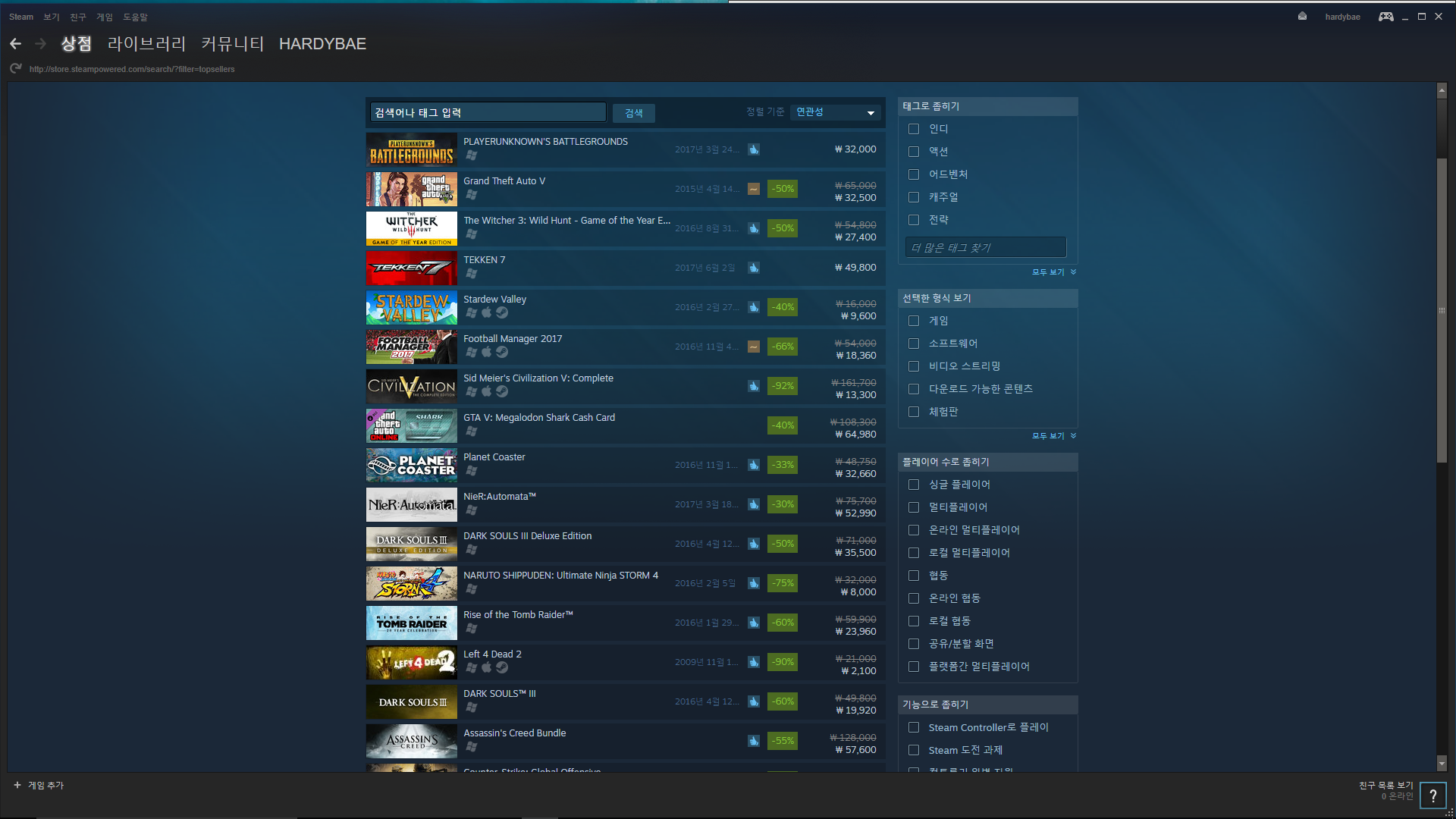Open the question mark help button

click(1432, 795)
